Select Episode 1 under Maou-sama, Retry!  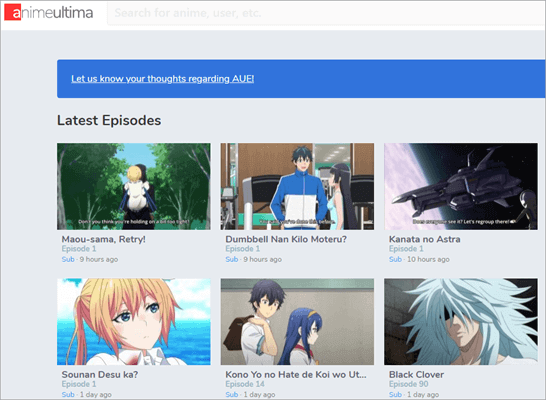[x=79, y=249]
